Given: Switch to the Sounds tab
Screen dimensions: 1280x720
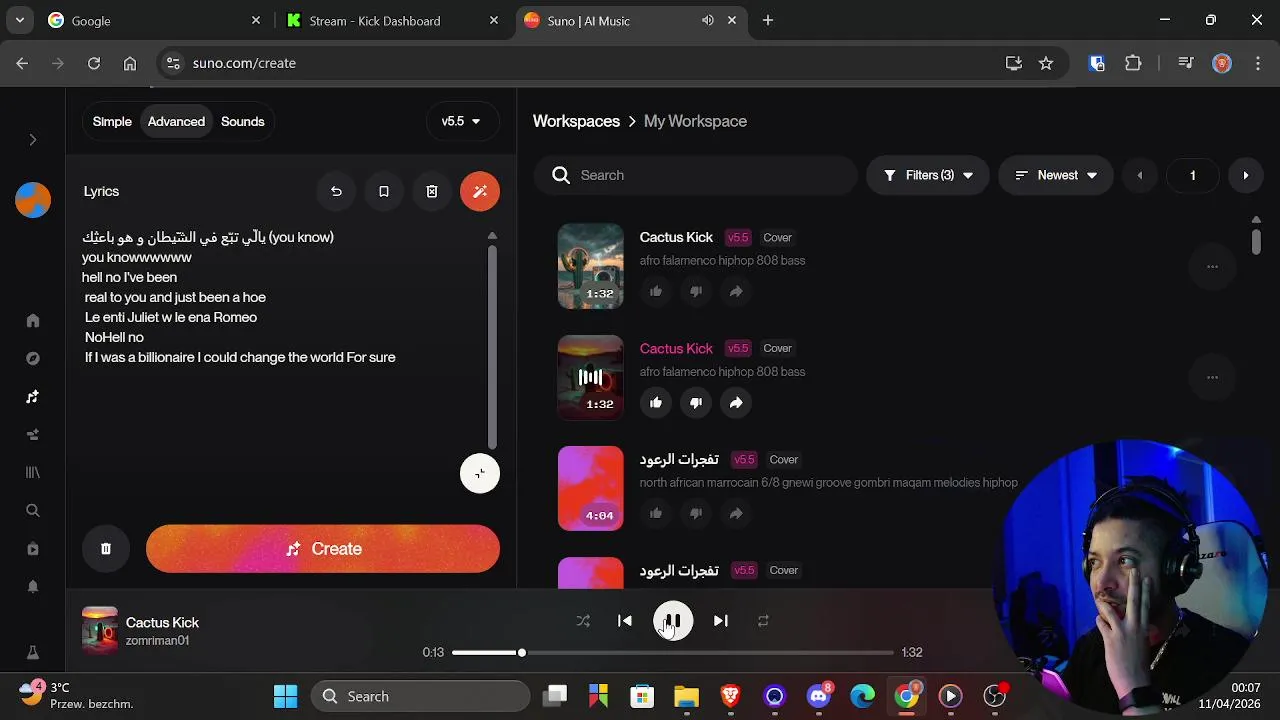Looking at the screenshot, I should click(x=243, y=122).
